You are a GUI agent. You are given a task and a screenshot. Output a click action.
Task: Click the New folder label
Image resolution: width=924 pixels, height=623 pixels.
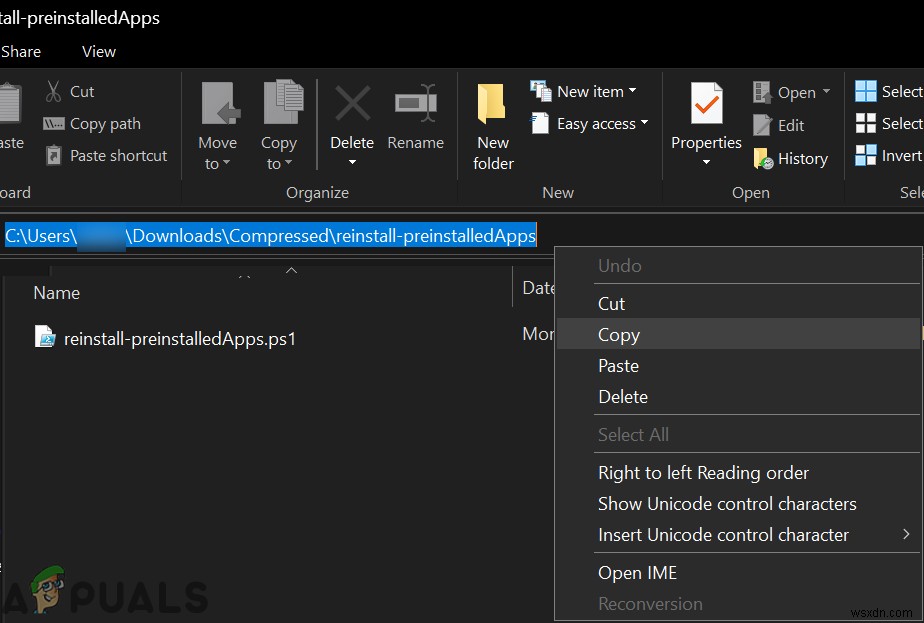pyautogui.click(x=493, y=153)
